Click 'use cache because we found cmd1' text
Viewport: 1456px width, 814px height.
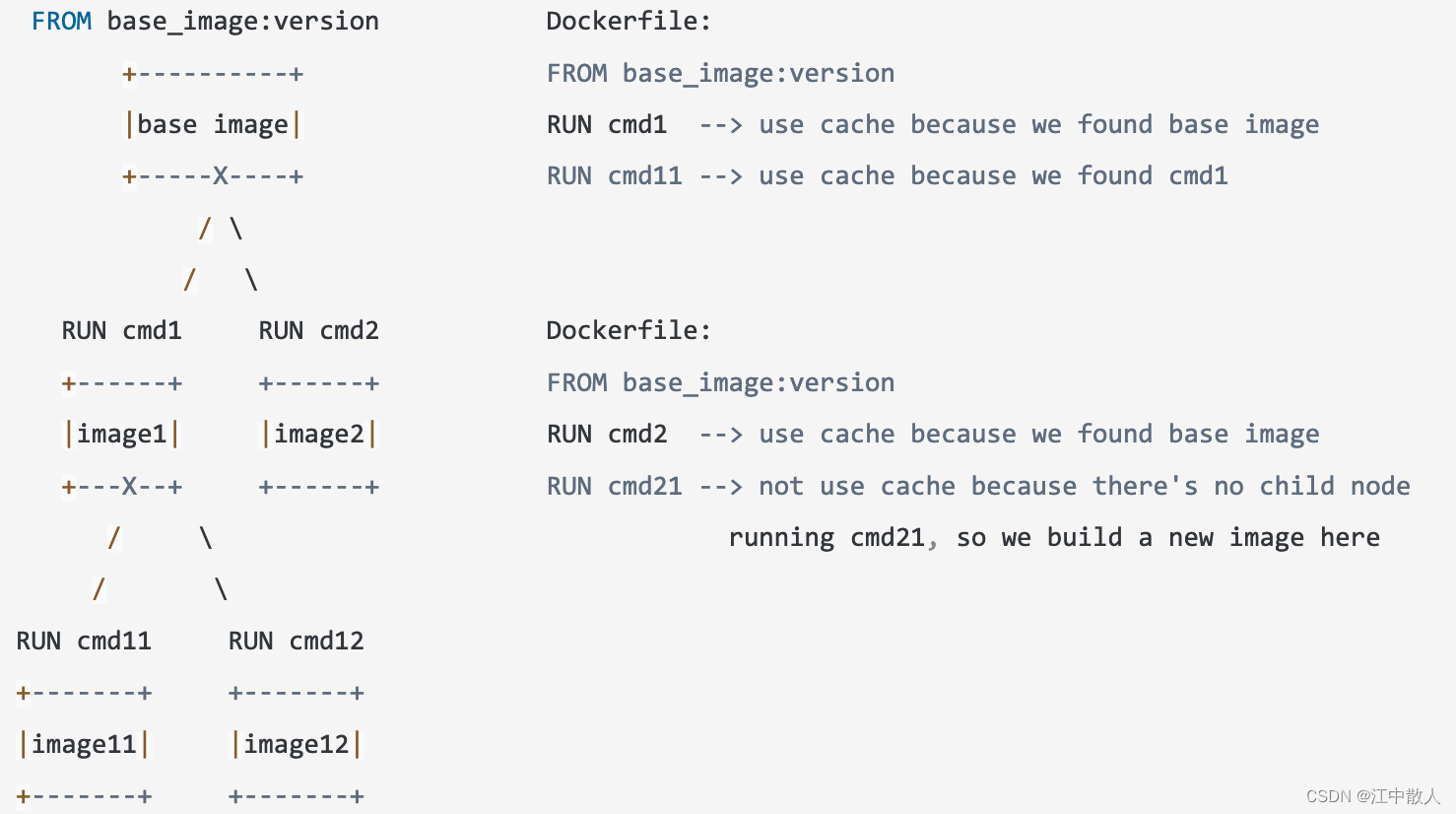(x=993, y=176)
